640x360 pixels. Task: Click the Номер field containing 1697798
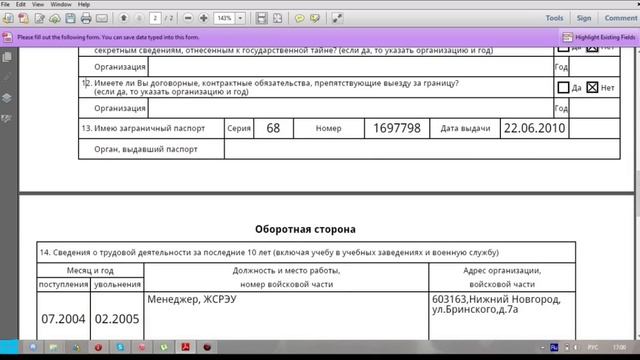pos(397,128)
